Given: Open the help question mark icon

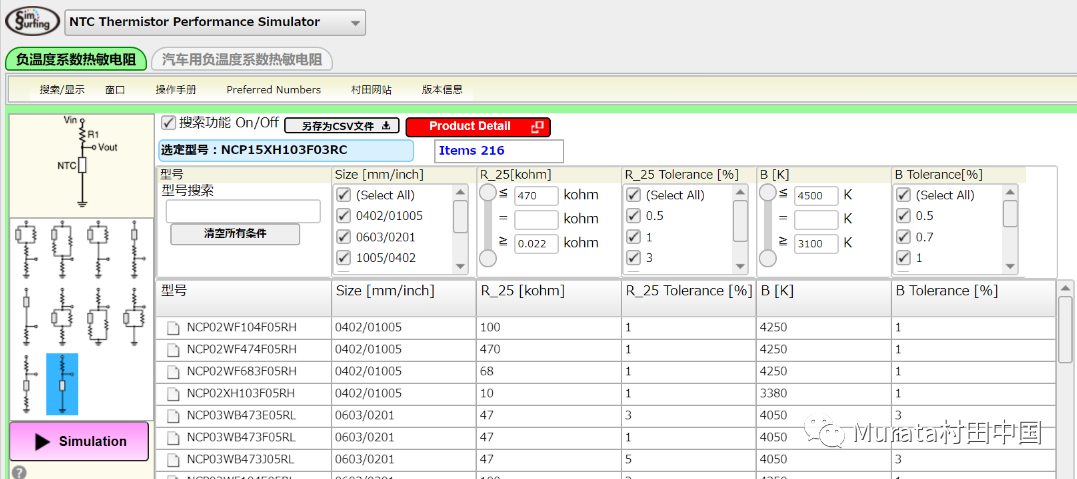Looking at the screenshot, I should tap(19, 473).
